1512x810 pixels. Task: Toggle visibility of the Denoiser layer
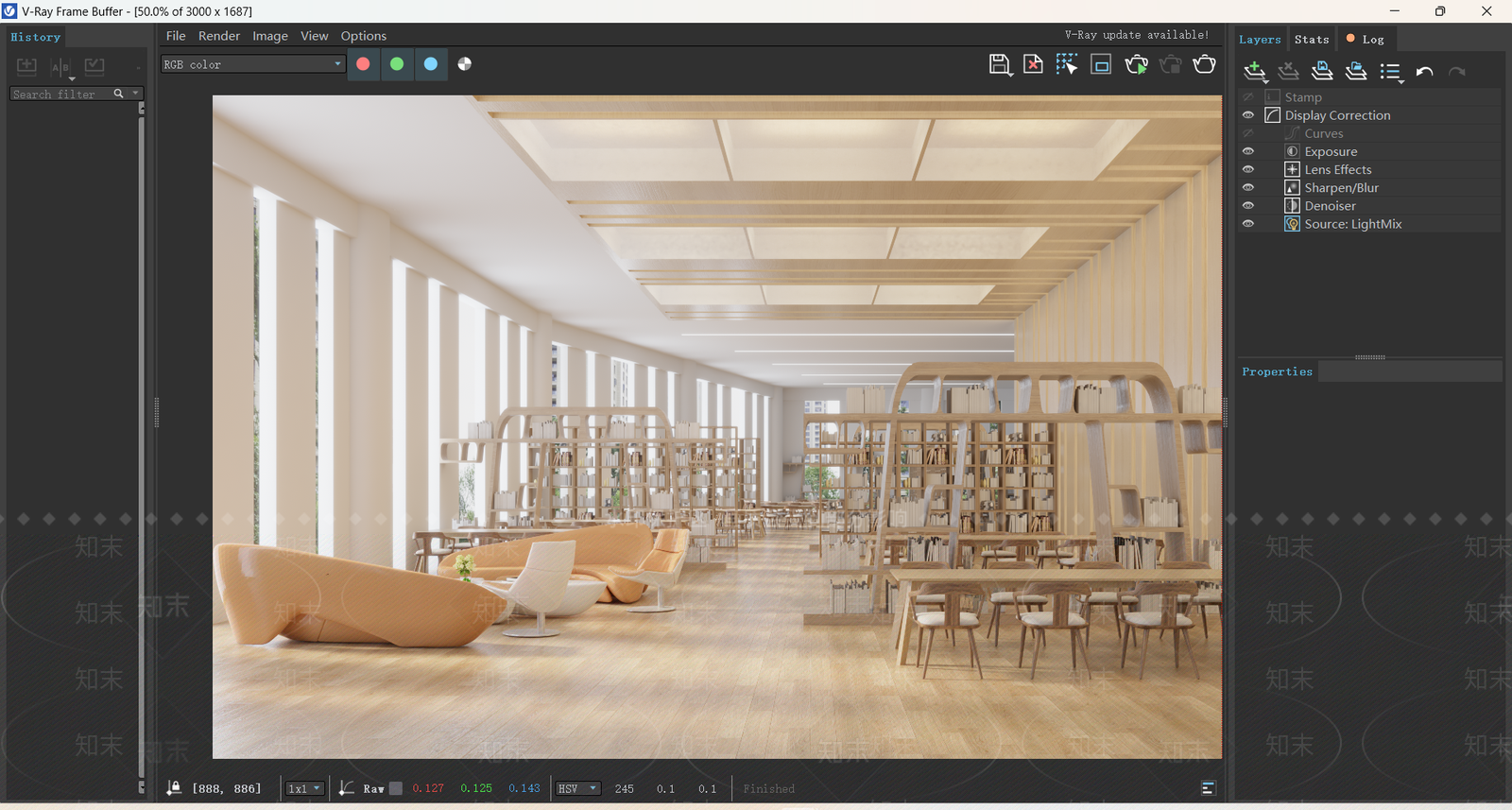(x=1248, y=206)
